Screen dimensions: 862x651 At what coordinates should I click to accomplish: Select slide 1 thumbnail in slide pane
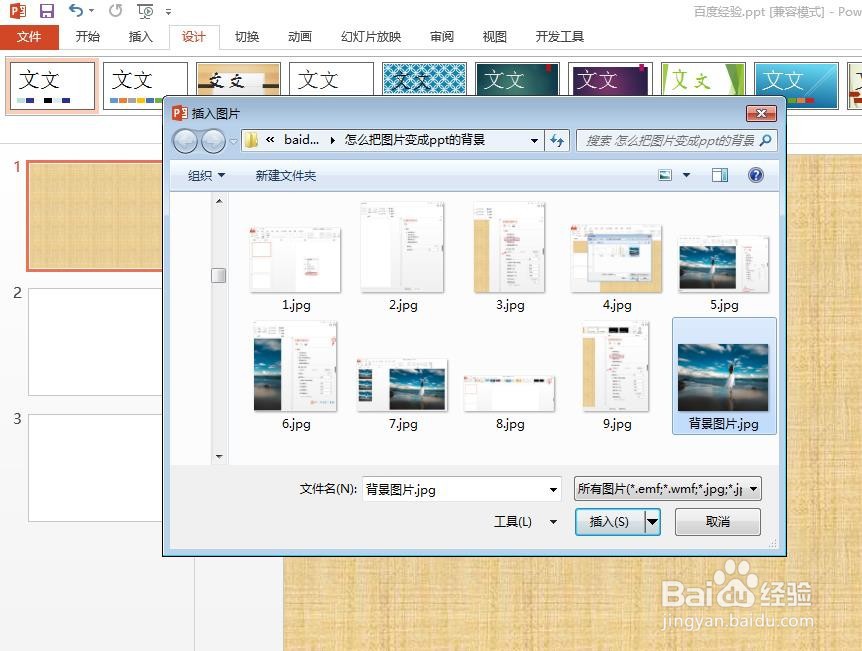pos(95,216)
